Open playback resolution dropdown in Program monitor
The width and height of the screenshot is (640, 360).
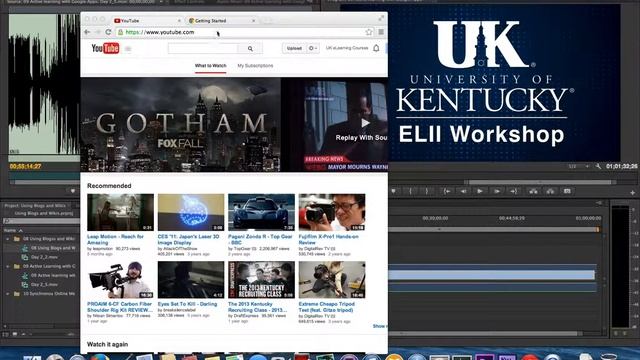(x=578, y=166)
